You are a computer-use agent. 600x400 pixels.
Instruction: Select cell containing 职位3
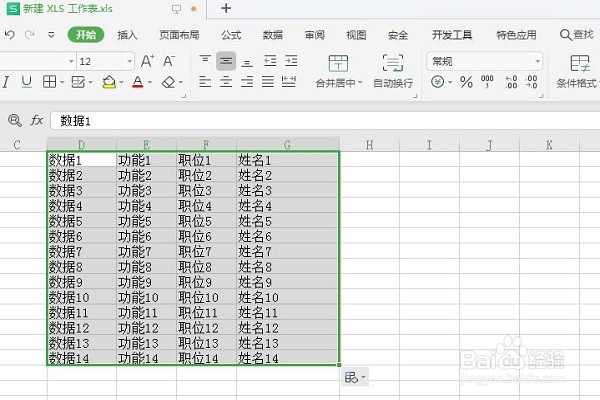207,190
